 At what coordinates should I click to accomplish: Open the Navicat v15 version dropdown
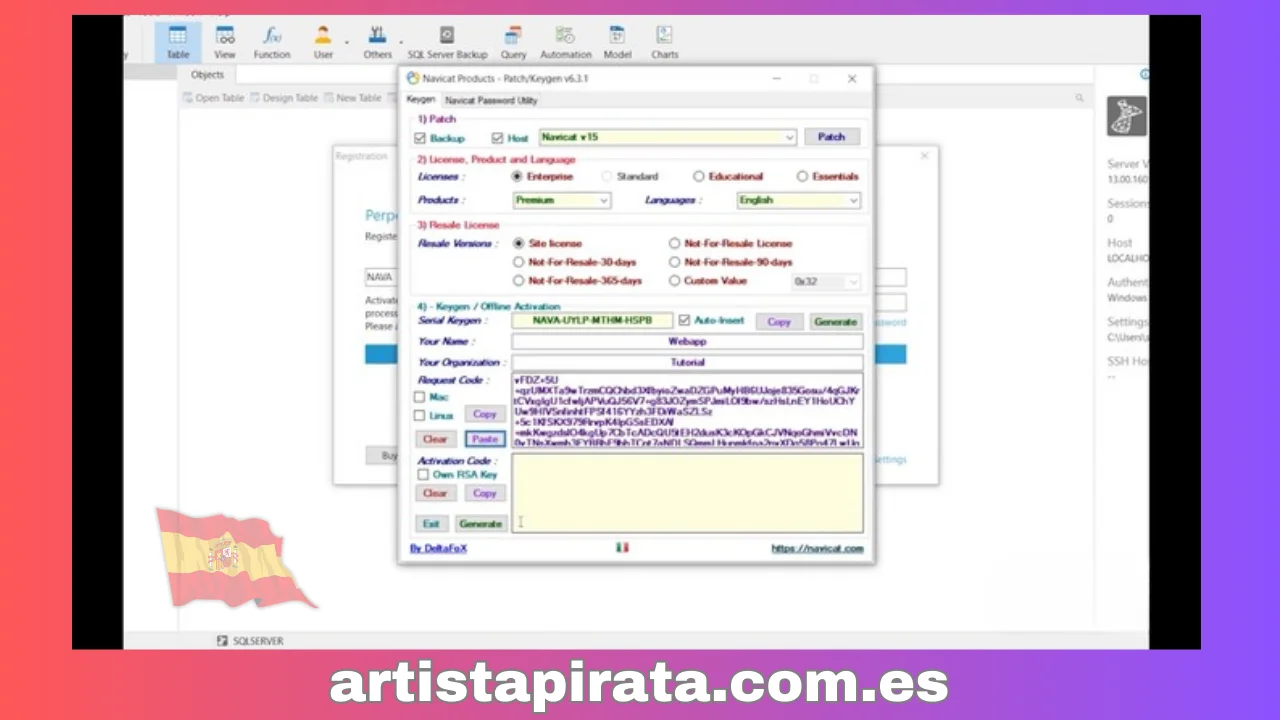click(x=668, y=137)
